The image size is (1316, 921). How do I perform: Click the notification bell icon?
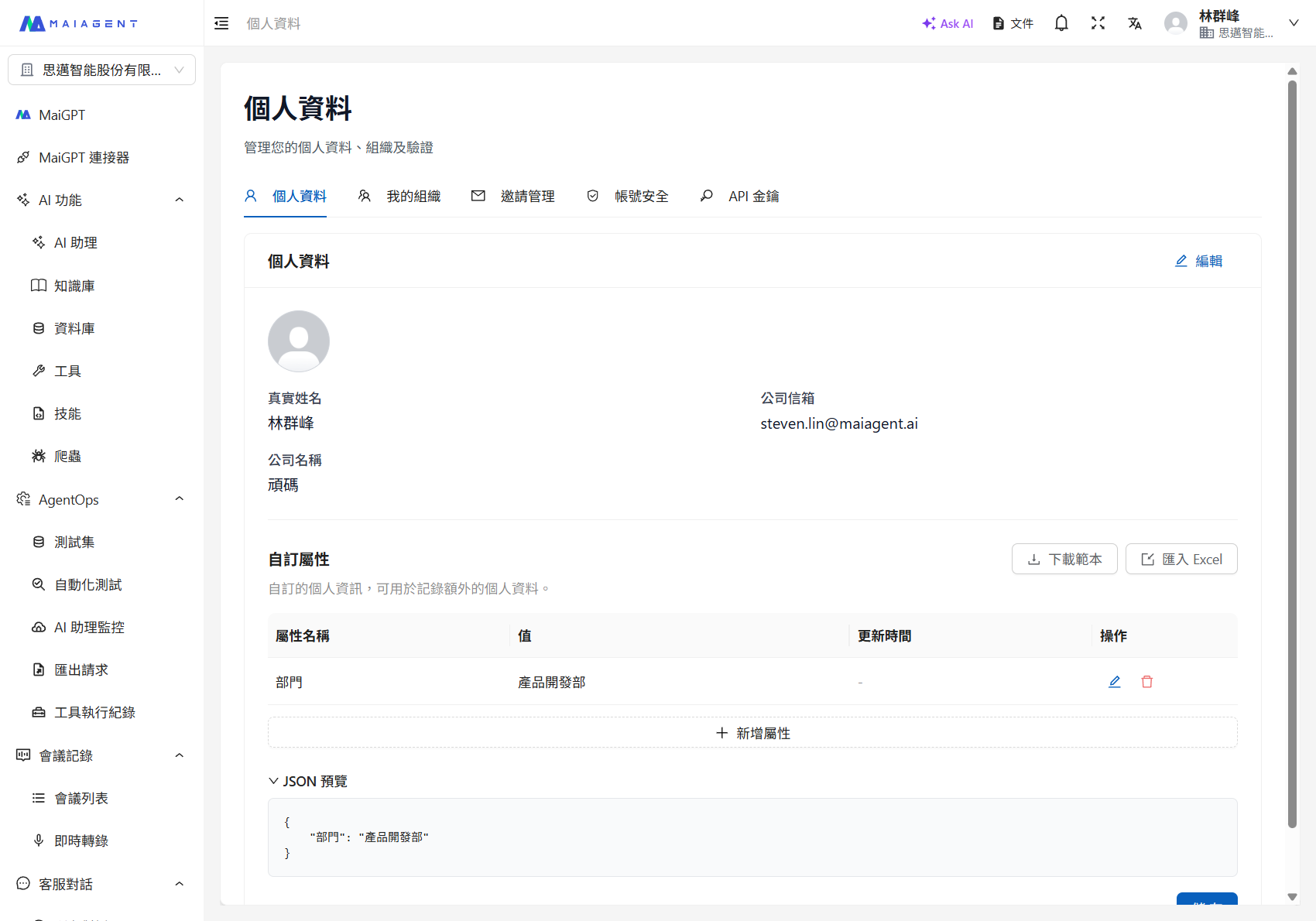click(x=1061, y=23)
